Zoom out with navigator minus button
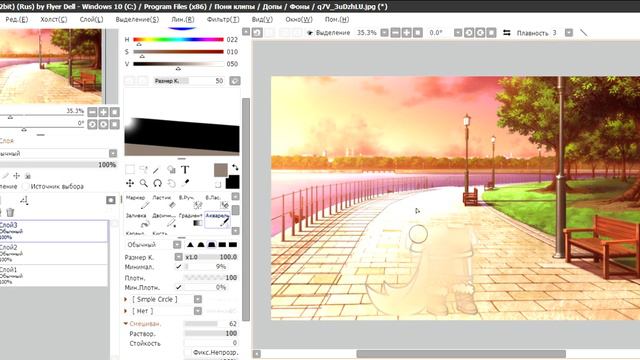This screenshot has height=360, width=640. click(x=93, y=112)
